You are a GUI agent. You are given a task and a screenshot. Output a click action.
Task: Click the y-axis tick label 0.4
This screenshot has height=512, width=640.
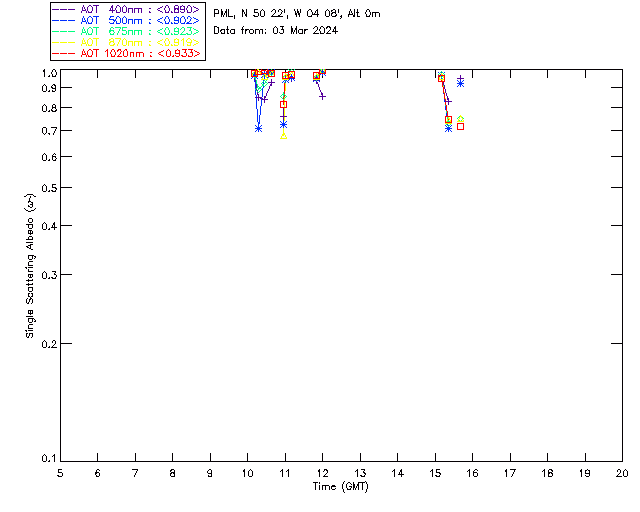[x=49, y=226]
